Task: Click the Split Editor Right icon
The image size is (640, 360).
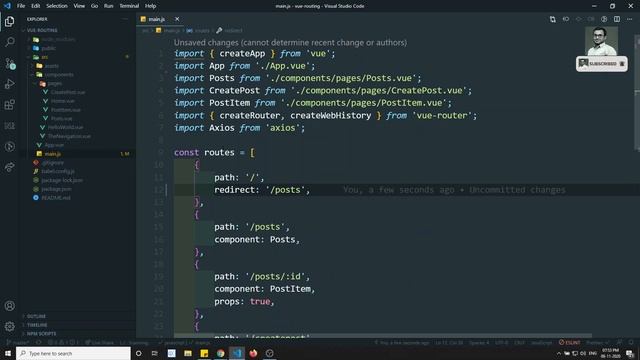Action: (x=617, y=19)
